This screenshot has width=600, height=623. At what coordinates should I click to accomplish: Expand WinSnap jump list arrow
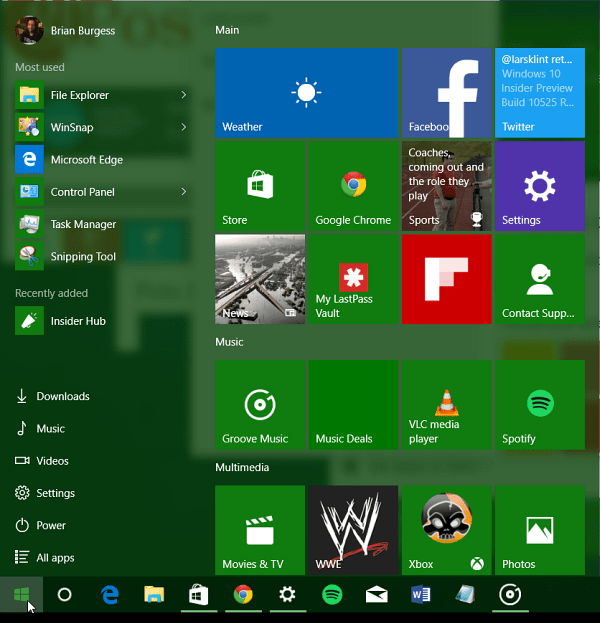coord(183,127)
